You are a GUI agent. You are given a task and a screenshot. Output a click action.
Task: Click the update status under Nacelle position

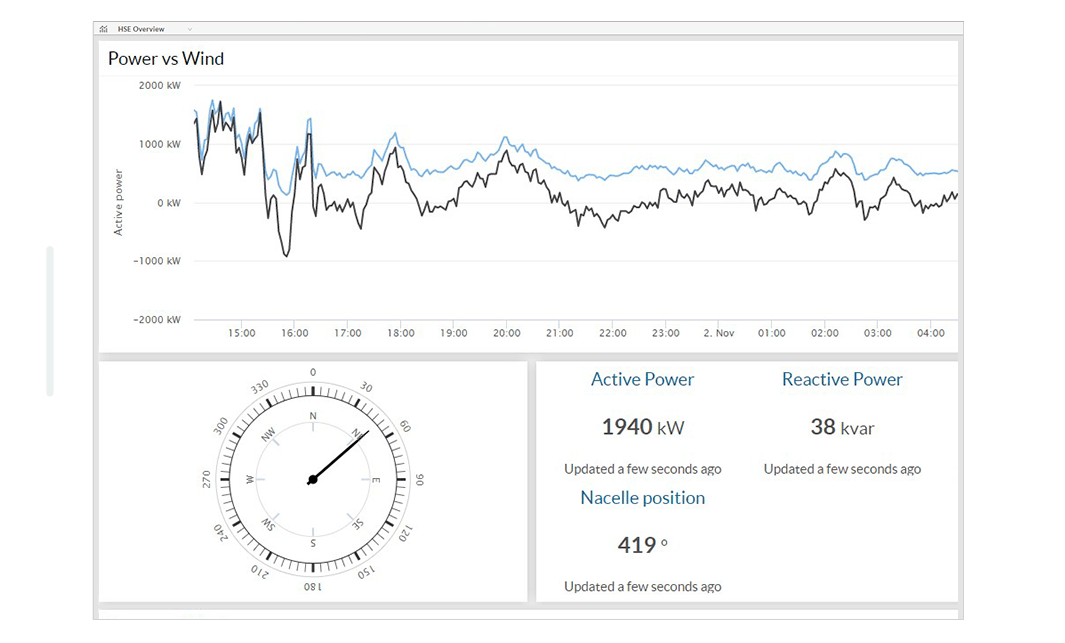[x=643, y=586]
